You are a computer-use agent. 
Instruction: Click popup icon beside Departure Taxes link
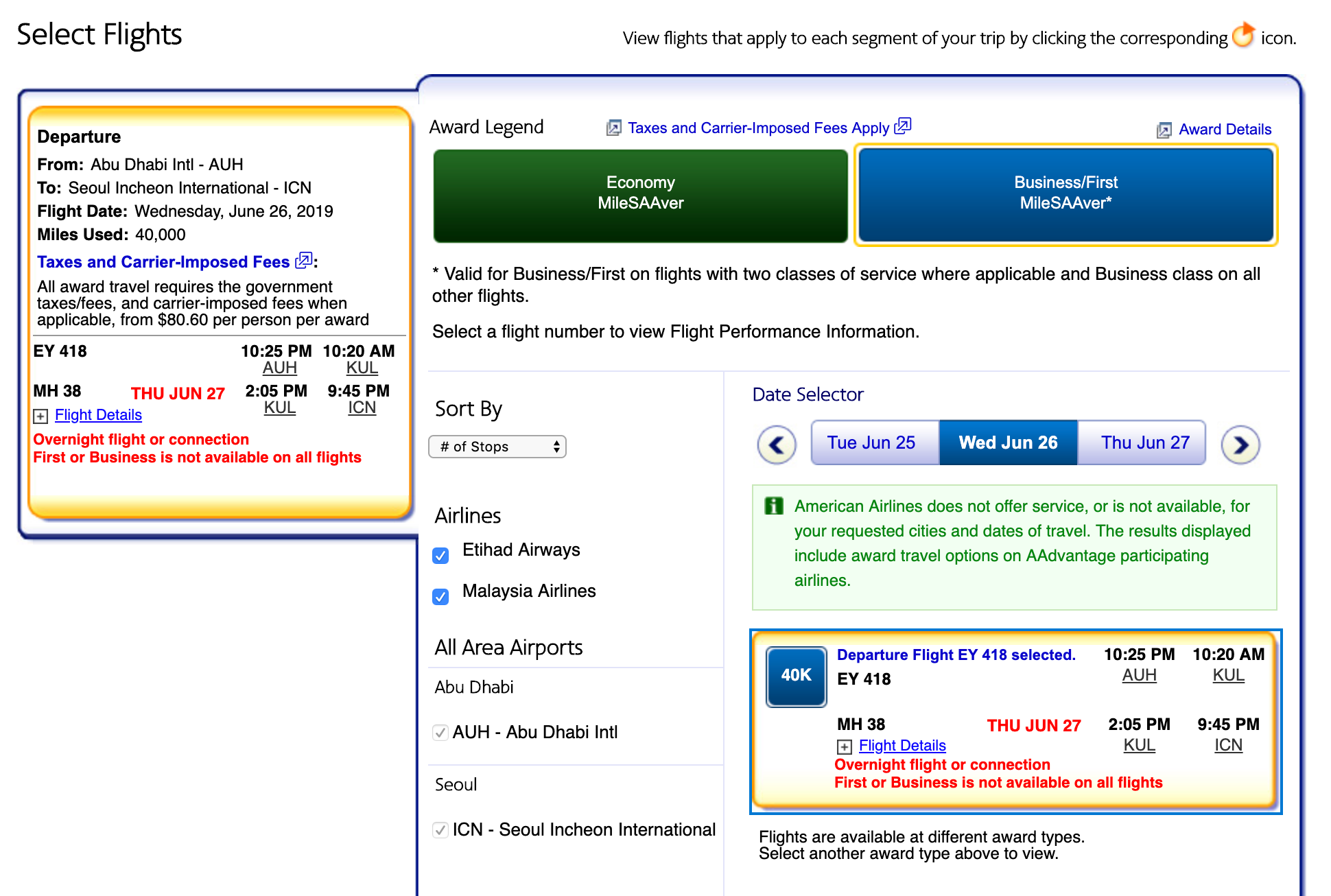303,261
